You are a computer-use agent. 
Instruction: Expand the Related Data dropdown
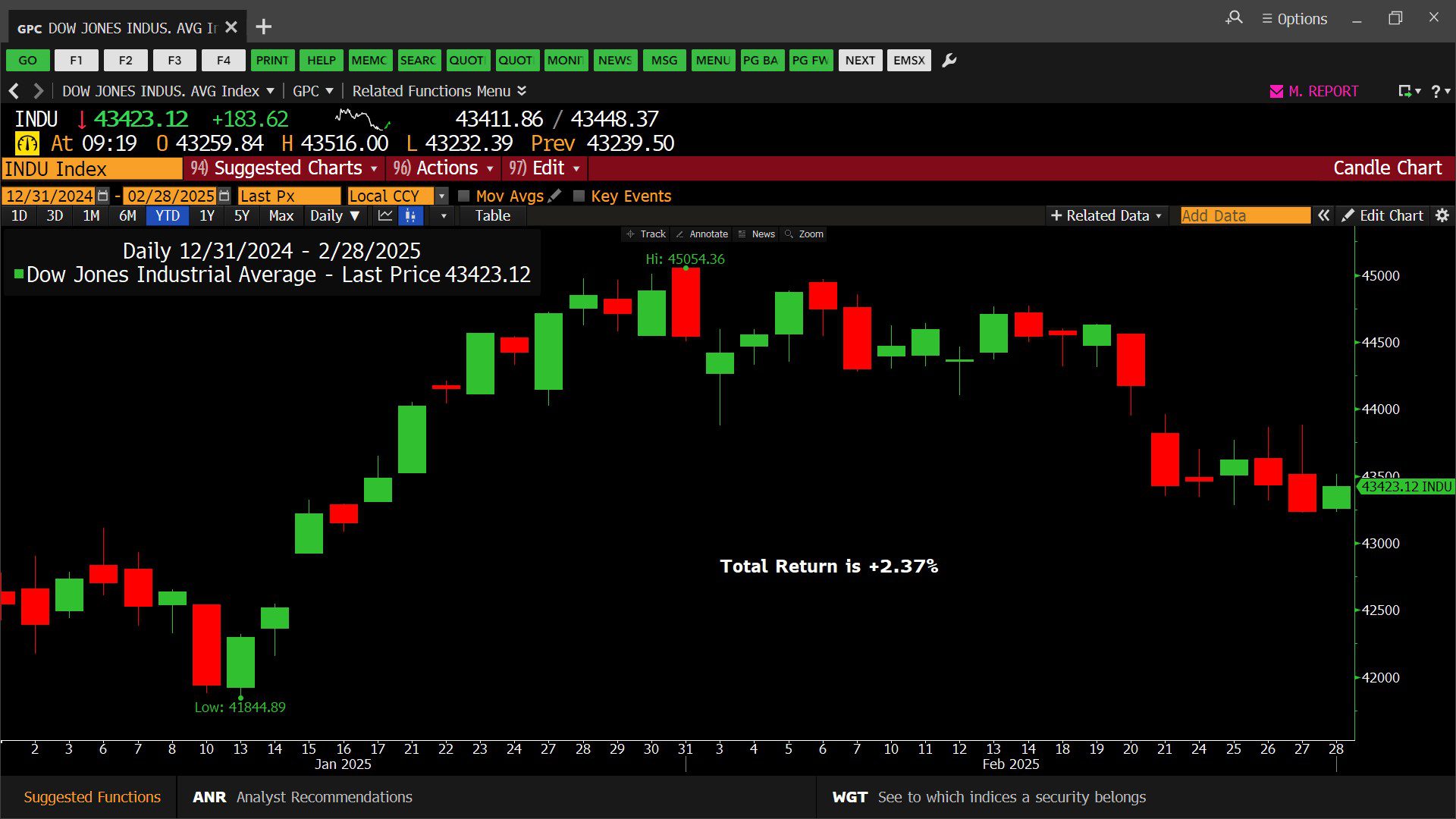[x=1106, y=216]
